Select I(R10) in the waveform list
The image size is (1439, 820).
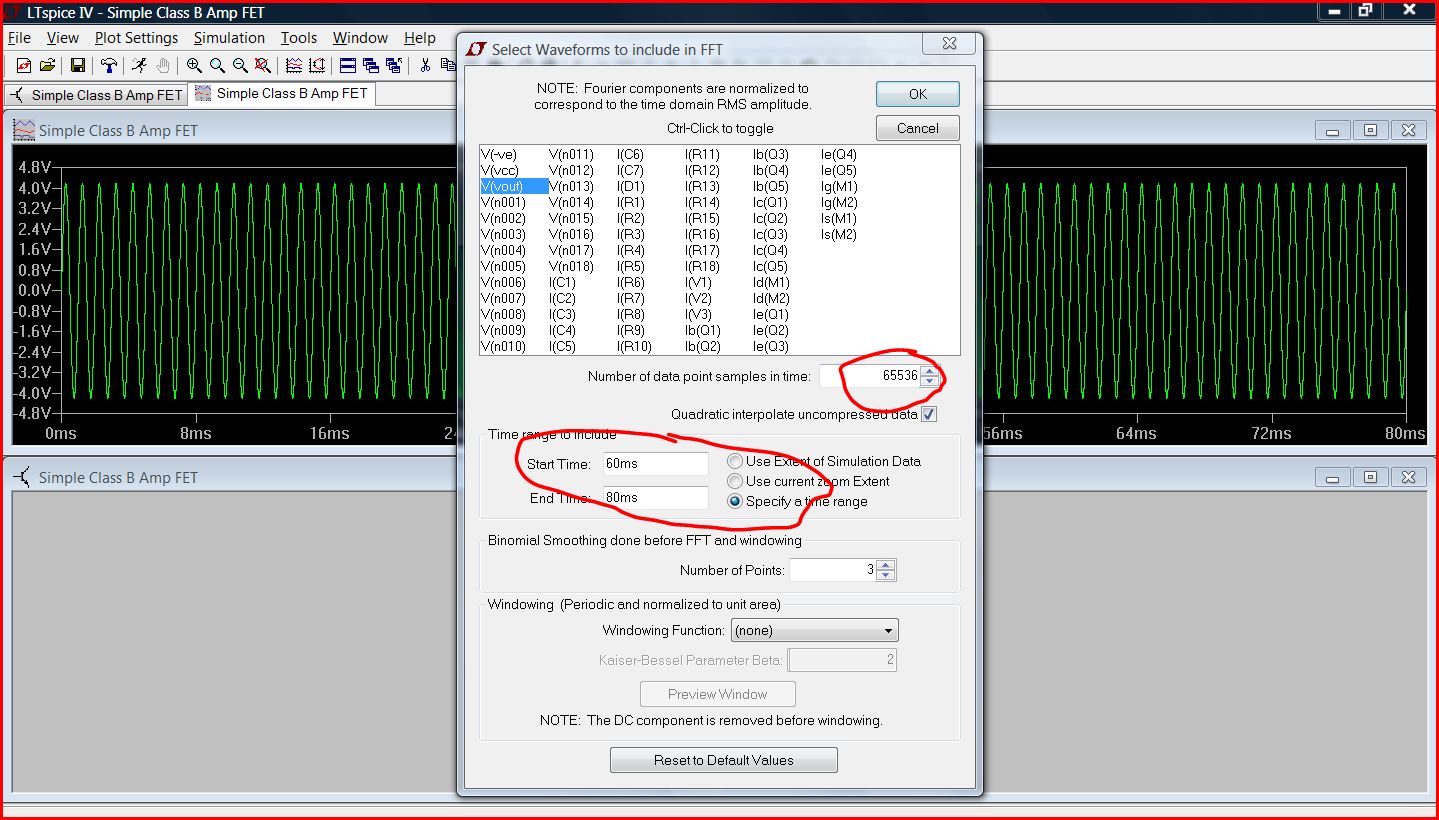point(634,346)
